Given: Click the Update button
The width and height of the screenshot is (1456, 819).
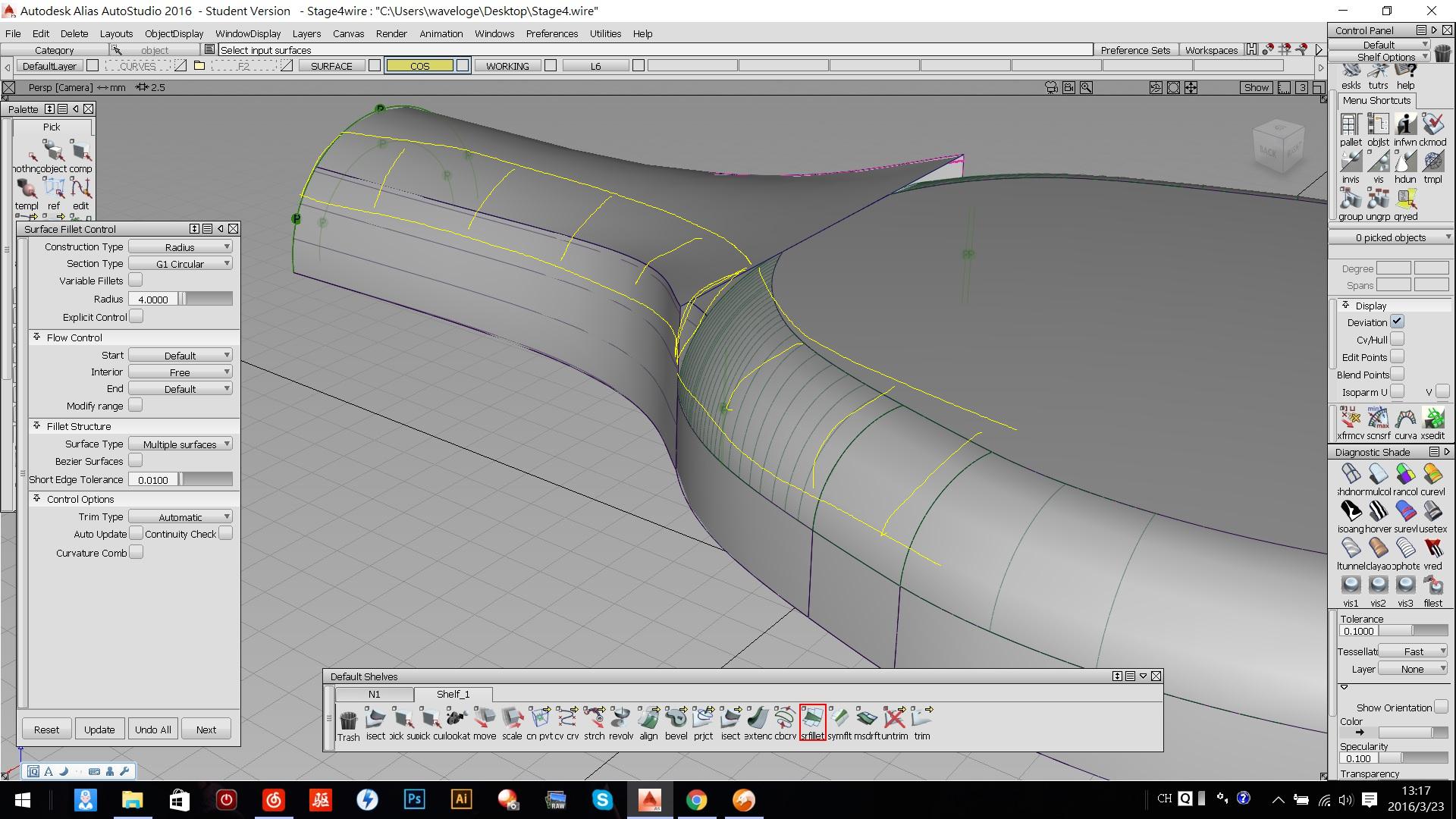Looking at the screenshot, I should click(99, 730).
